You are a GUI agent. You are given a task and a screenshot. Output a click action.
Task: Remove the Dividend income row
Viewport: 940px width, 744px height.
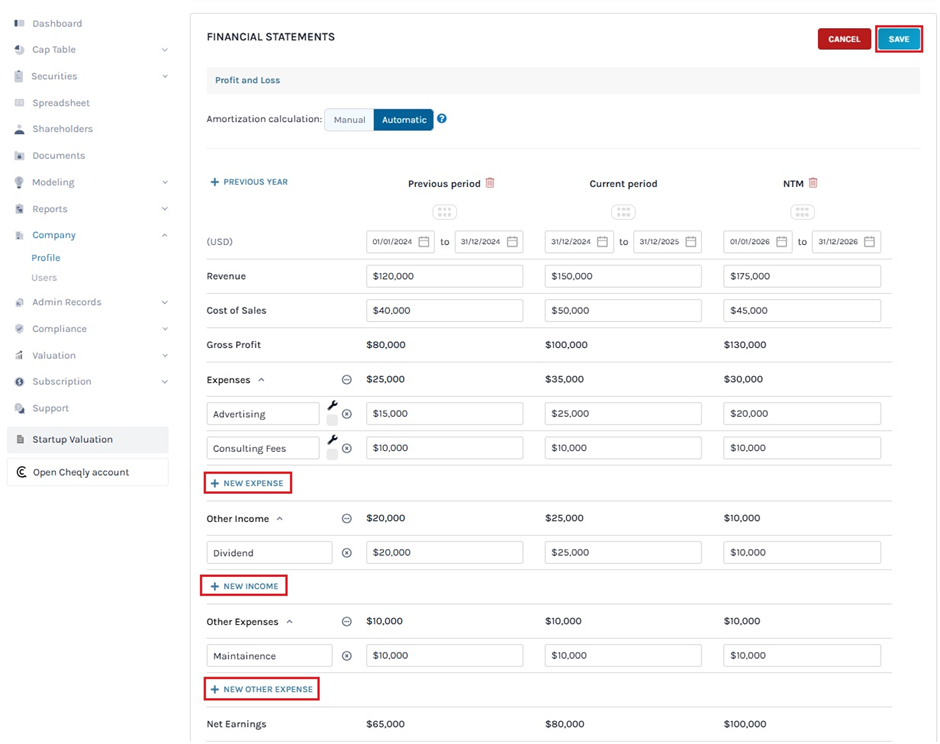coord(347,553)
